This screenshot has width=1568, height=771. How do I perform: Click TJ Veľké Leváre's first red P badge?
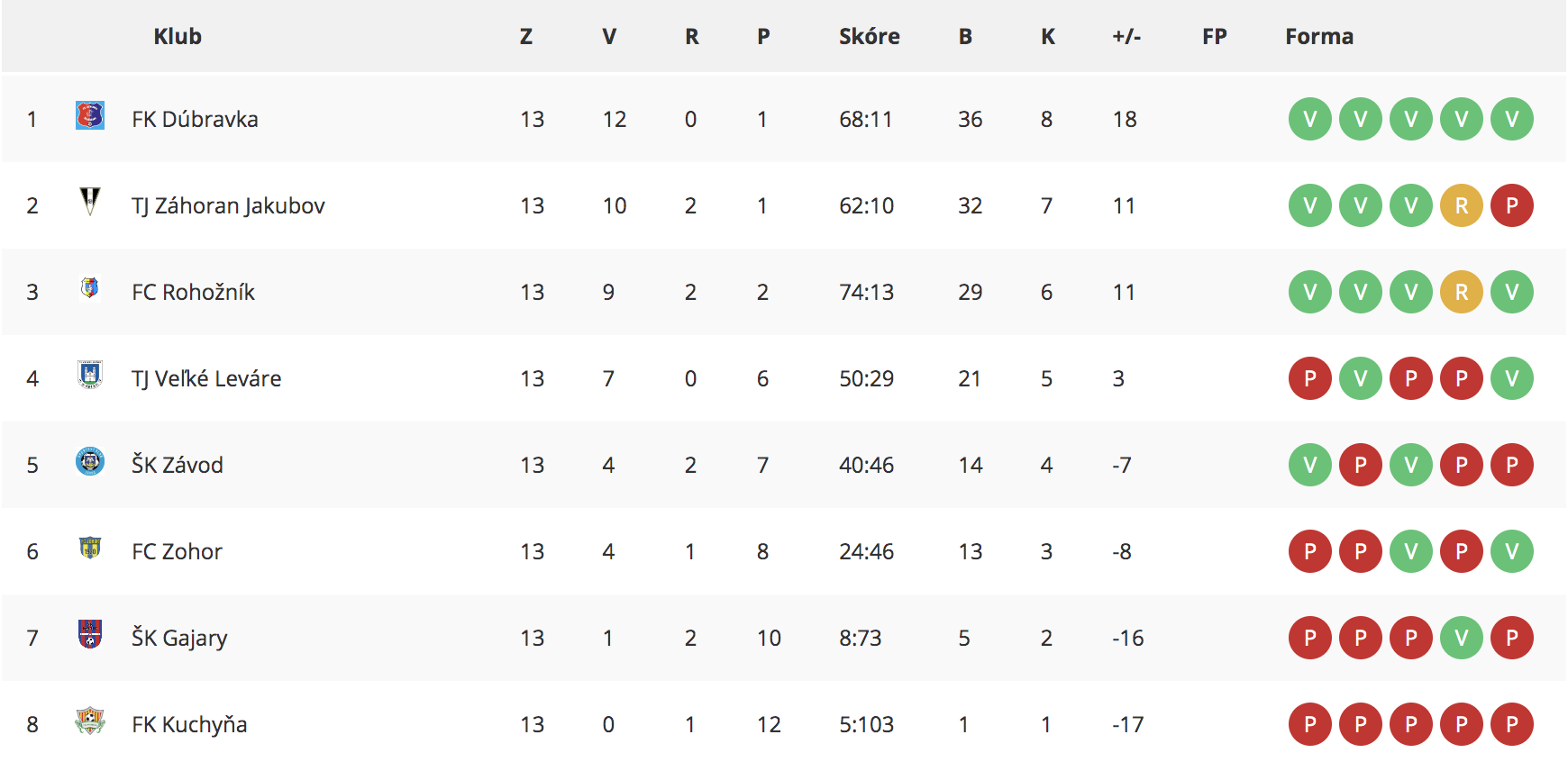click(x=1310, y=378)
